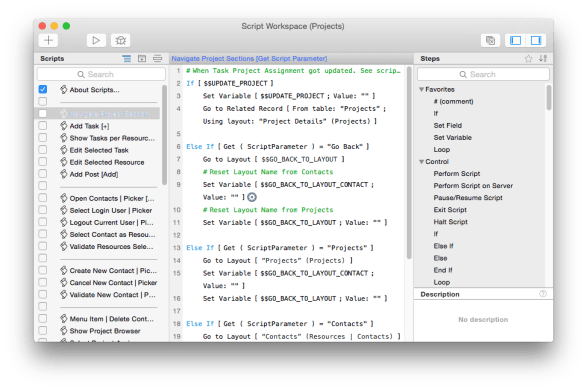Screen dimensions: 587x390
Task: Click the help icon in Description header
Action: (x=543, y=294)
